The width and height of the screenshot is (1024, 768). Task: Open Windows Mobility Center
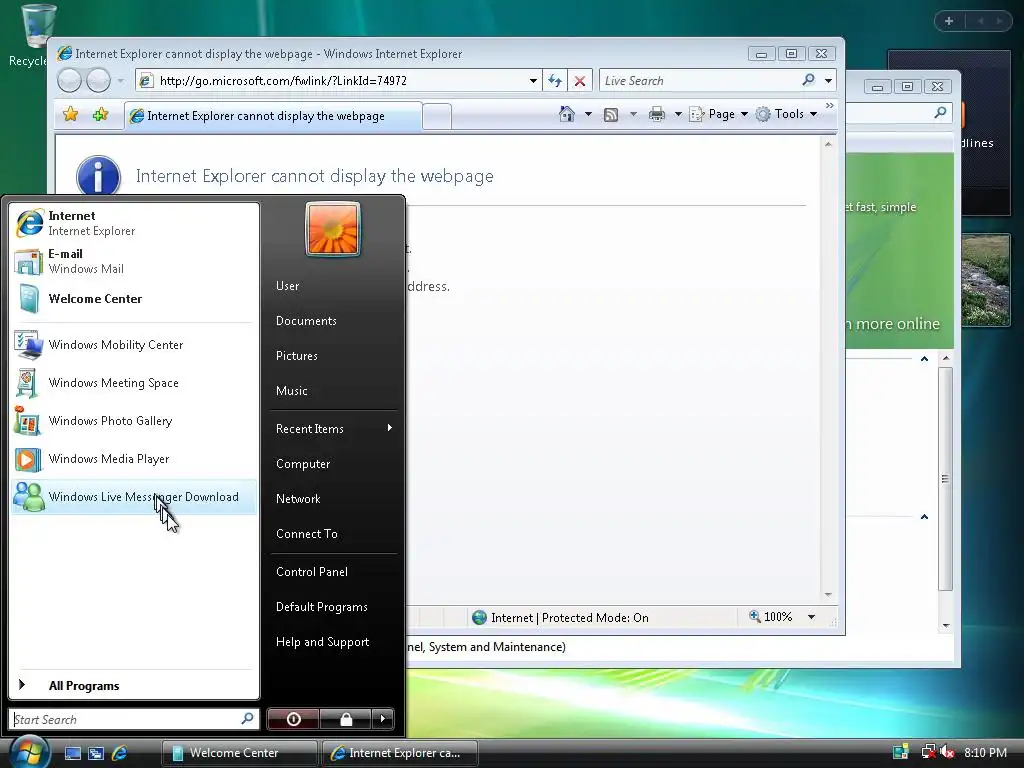tap(134, 345)
